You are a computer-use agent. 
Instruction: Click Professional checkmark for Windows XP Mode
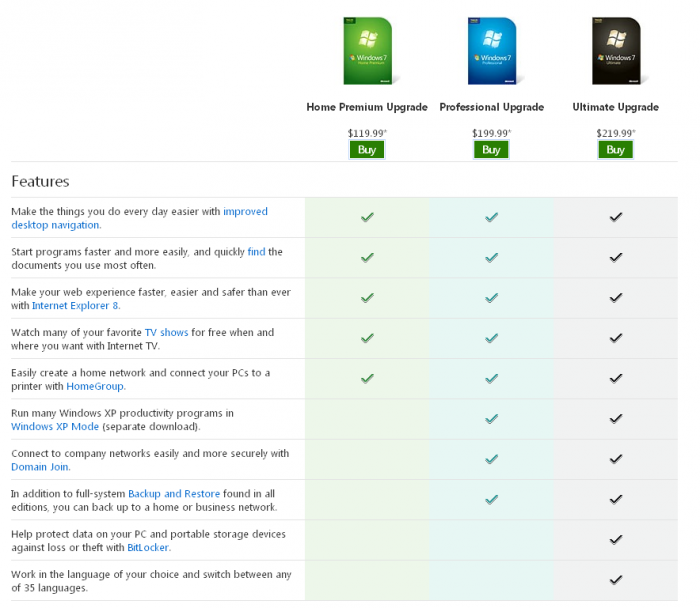tap(491, 419)
